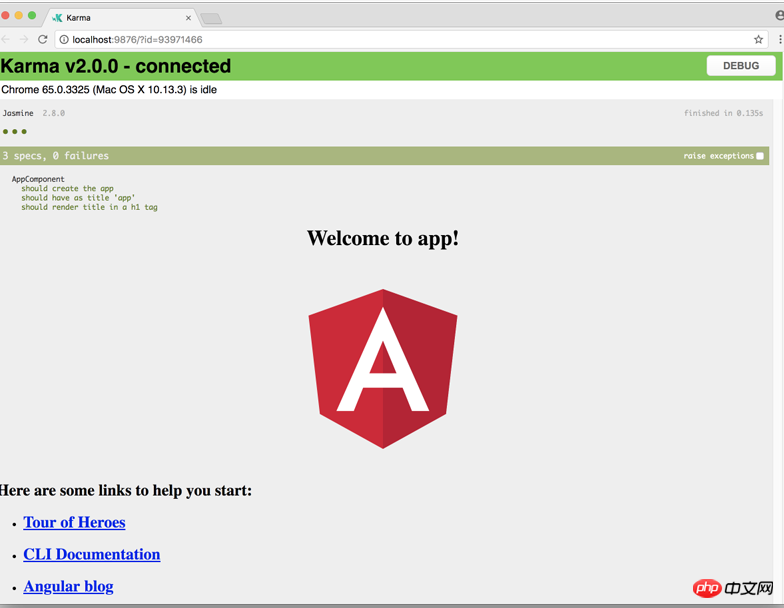Bookmark this page with the star icon
The height and width of the screenshot is (608, 784).
pyautogui.click(x=758, y=40)
